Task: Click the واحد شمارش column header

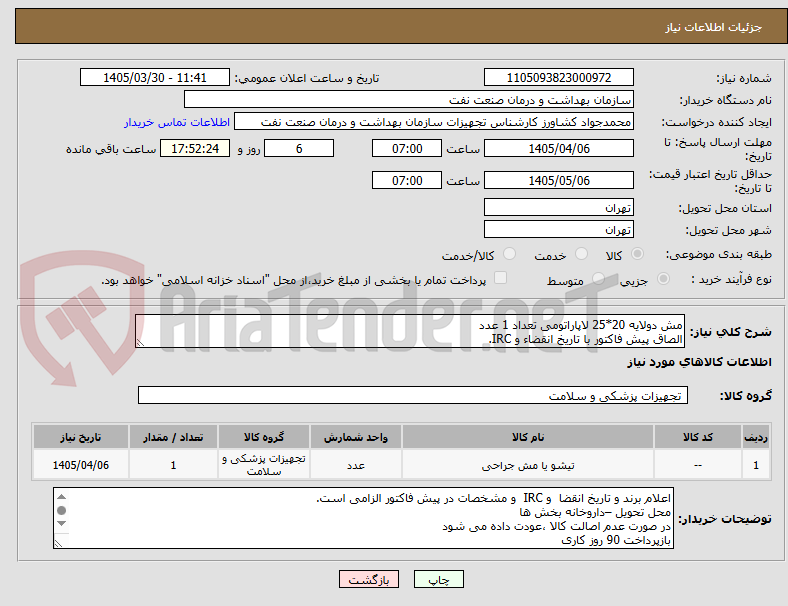Action: pyautogui.click(x=355, y=437)
